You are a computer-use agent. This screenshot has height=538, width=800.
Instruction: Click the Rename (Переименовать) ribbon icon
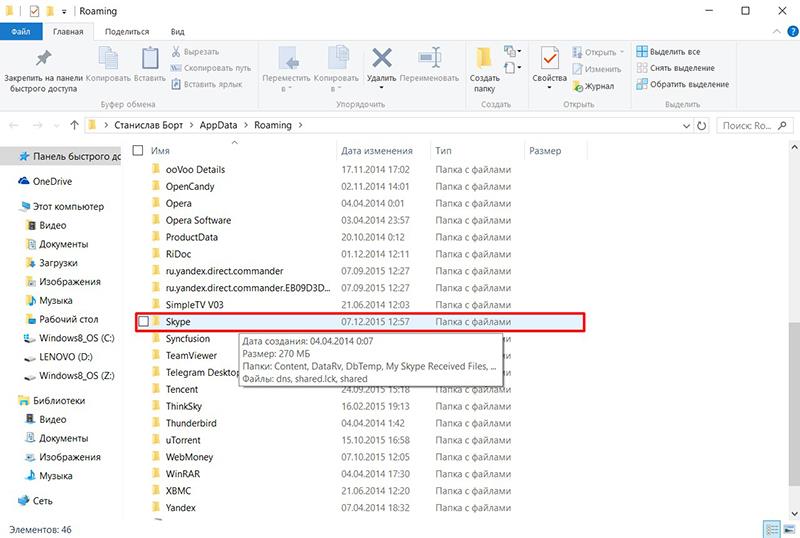(x=429, y=65)
